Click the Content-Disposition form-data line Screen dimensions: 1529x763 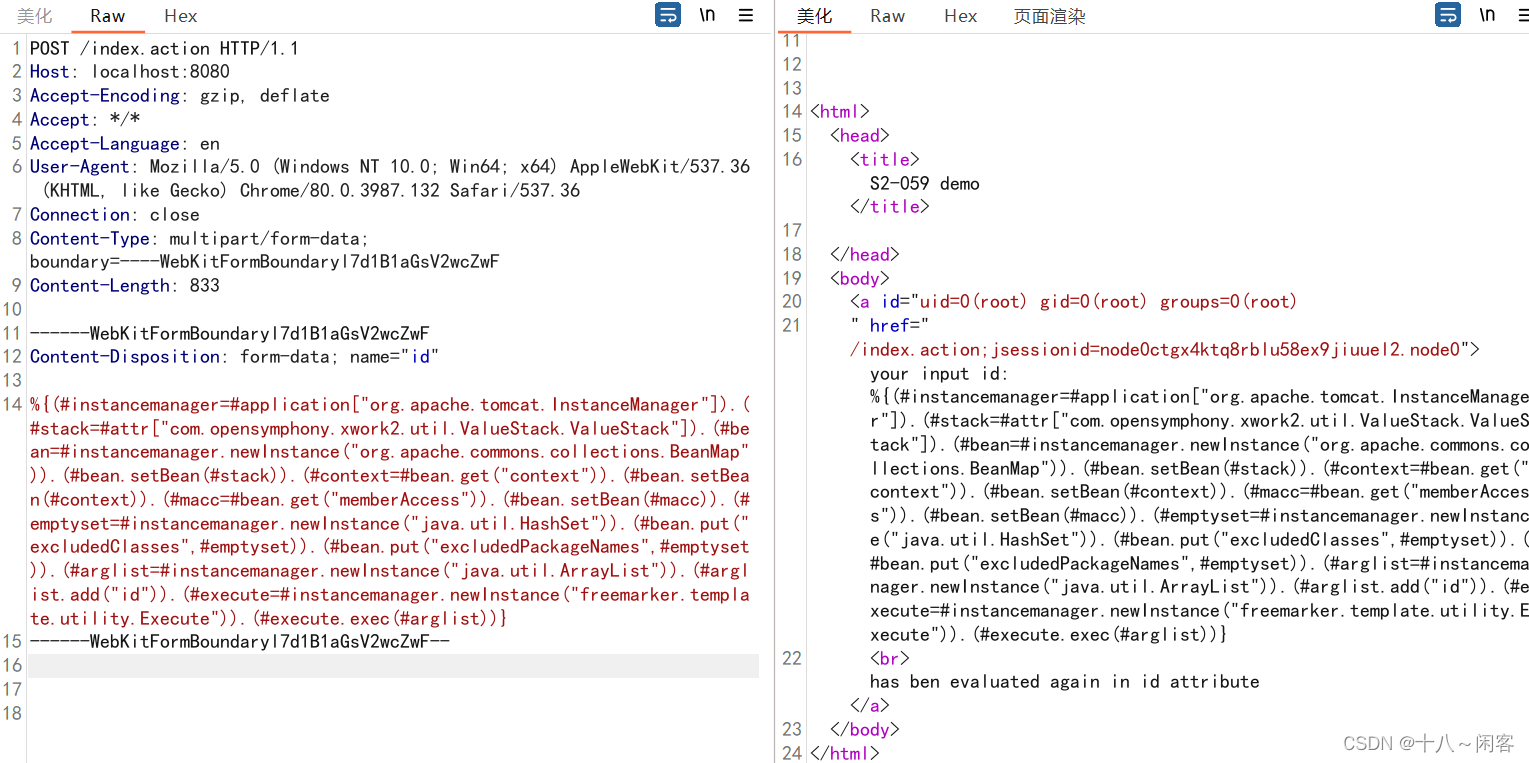tap(235, 357)
